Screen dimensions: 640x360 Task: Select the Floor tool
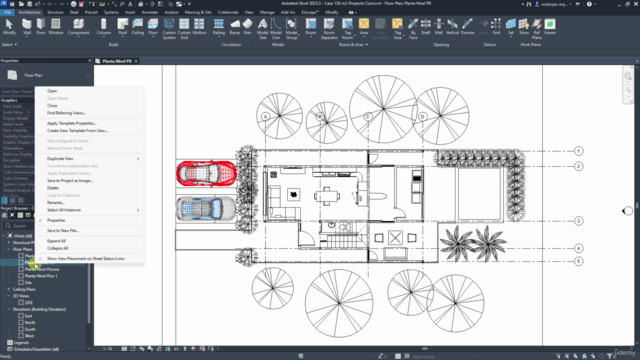tap(153, 27)
